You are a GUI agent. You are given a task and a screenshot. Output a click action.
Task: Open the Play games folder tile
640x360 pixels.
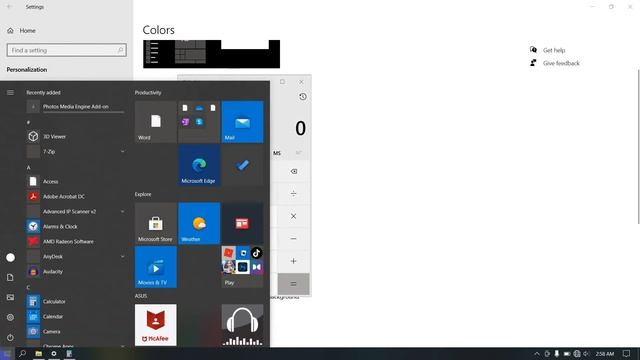click(242, 267)
